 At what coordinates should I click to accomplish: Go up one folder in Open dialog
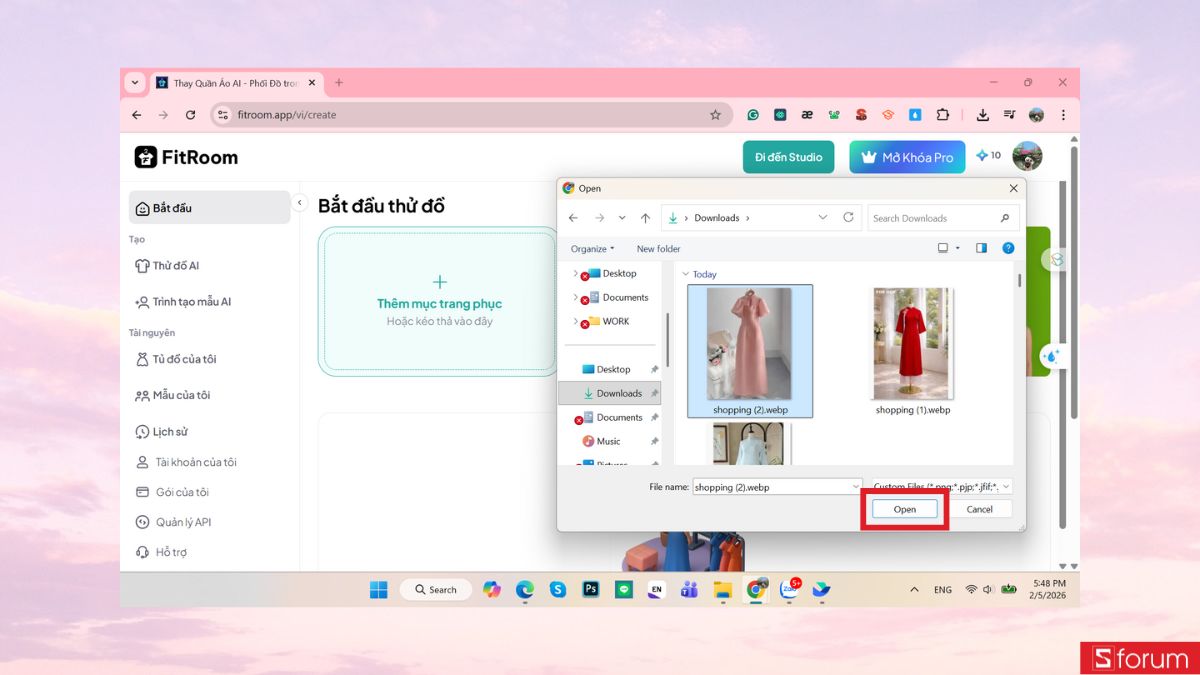645,218
